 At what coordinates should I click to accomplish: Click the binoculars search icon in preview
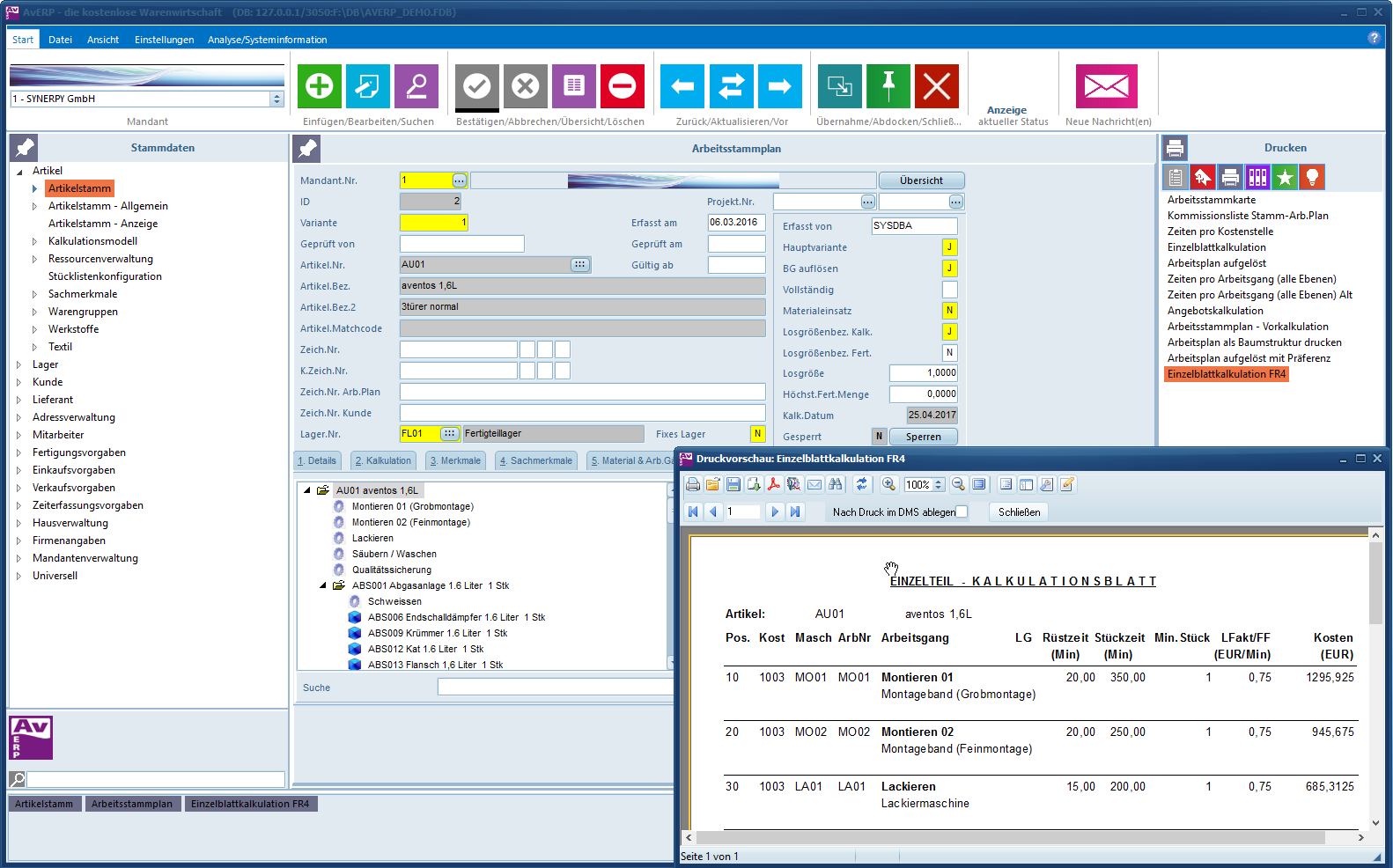[x=836, y=484]
